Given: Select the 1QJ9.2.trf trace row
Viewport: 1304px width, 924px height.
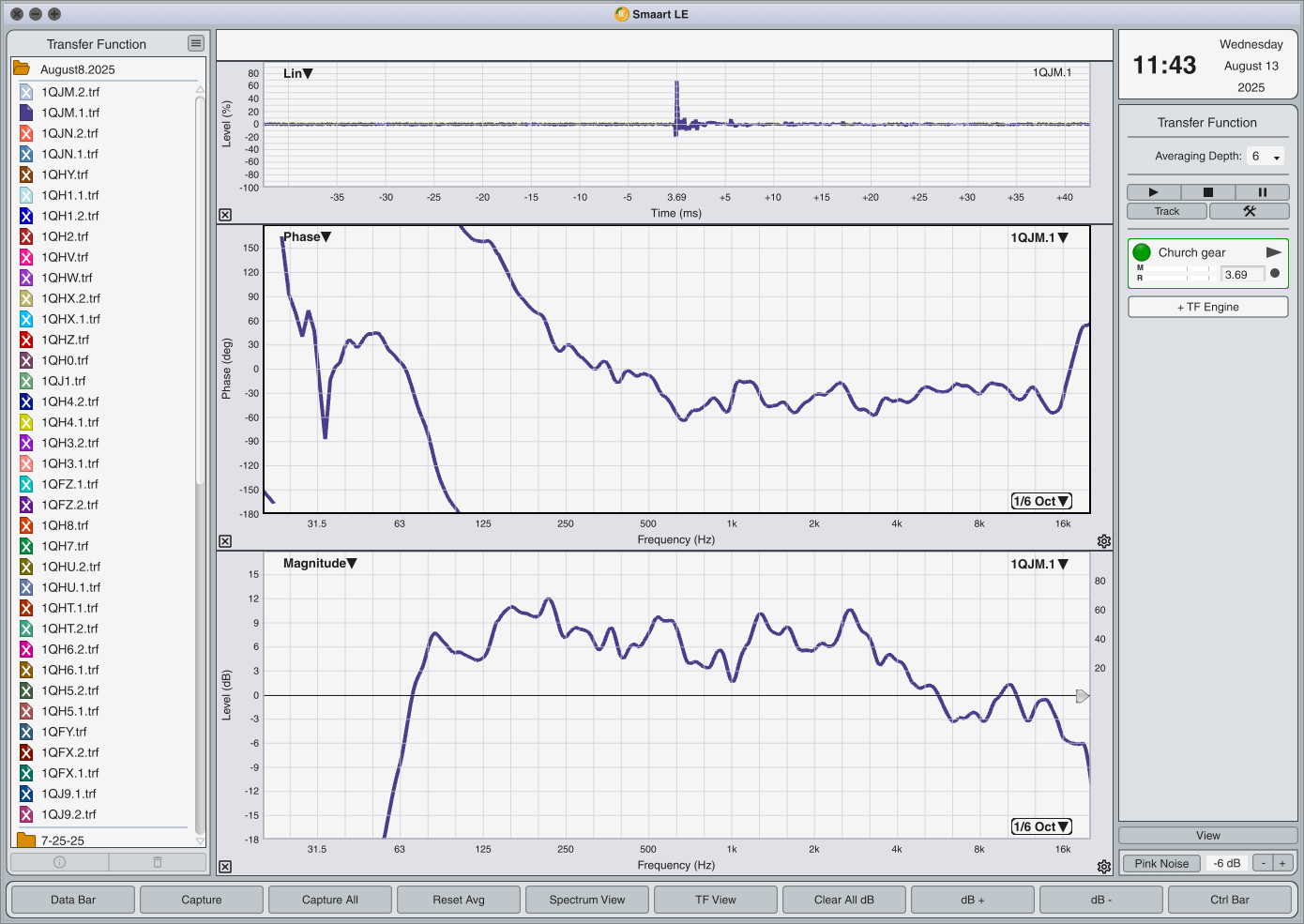Looking at the screenshot, I should pos(105,814).
